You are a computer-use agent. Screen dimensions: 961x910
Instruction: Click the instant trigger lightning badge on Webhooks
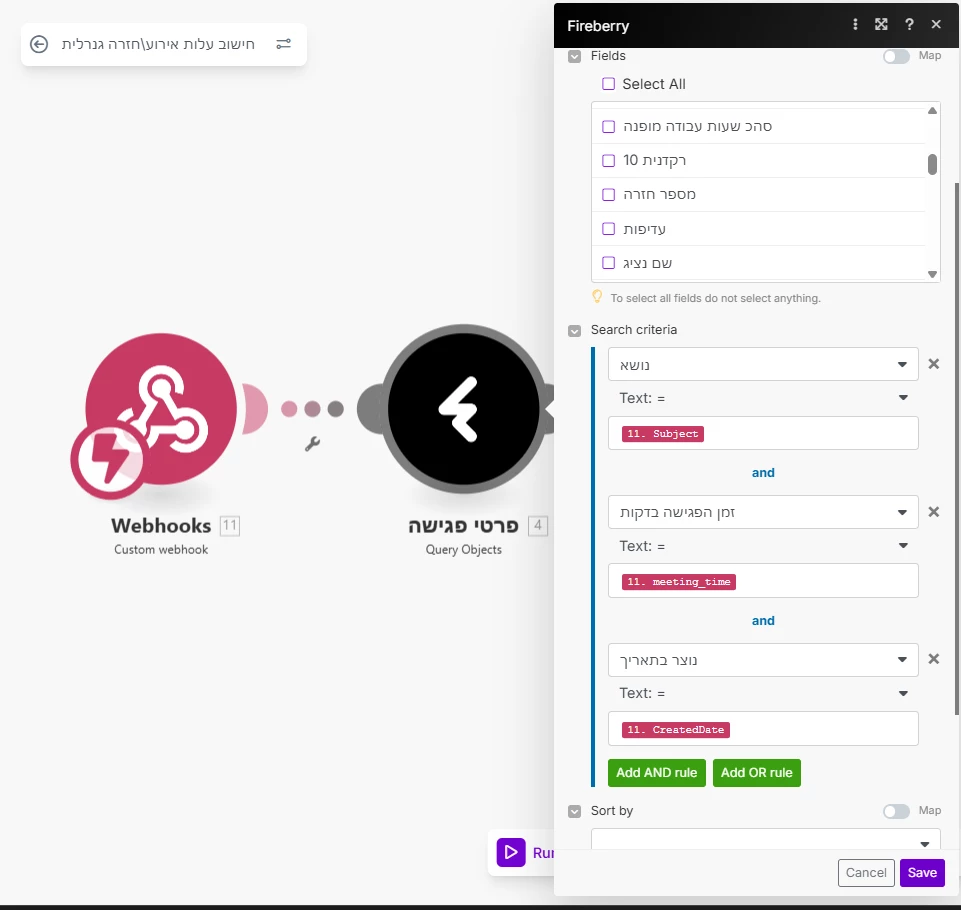point(109,458)
